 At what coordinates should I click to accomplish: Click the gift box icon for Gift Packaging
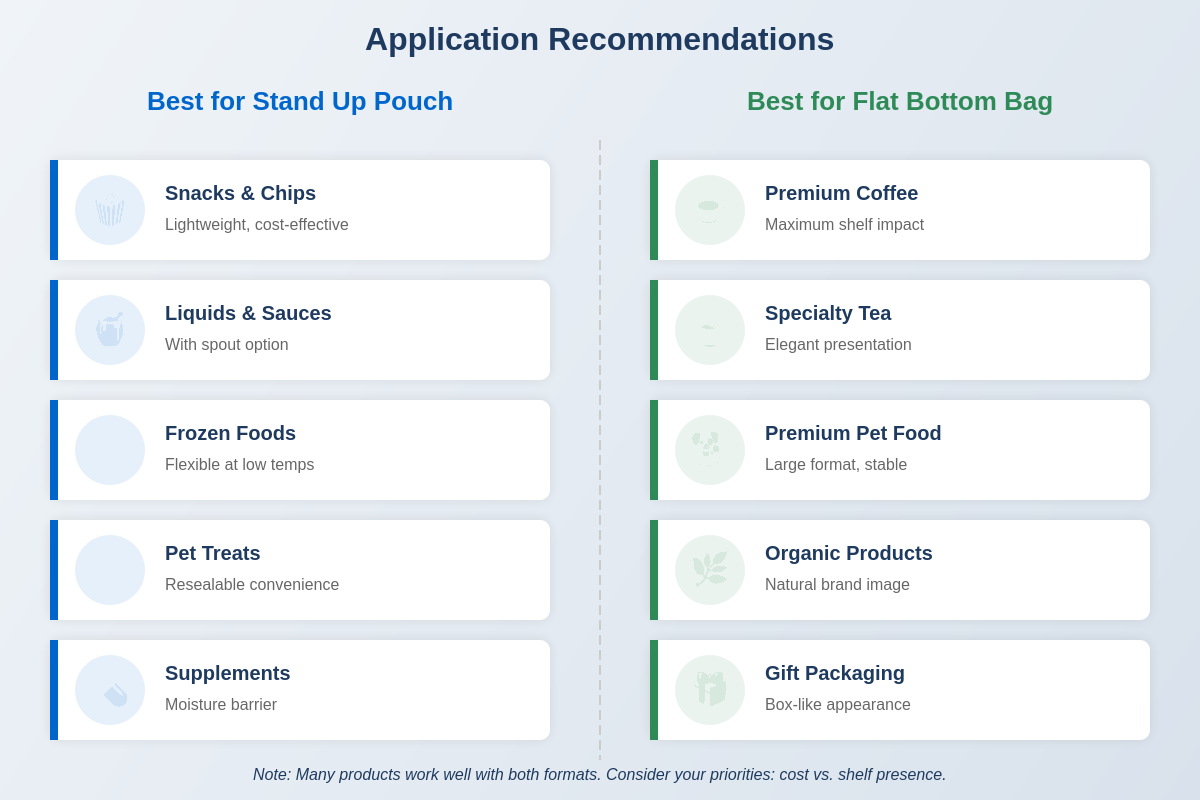(710, 690)
